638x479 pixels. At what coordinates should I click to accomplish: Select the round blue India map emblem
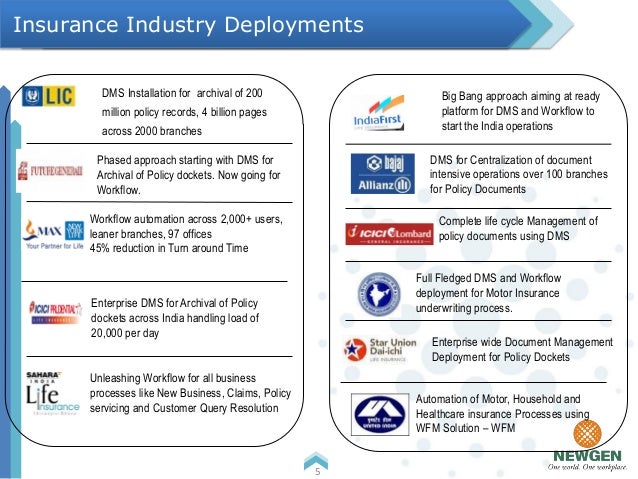(x=379, y=294)
